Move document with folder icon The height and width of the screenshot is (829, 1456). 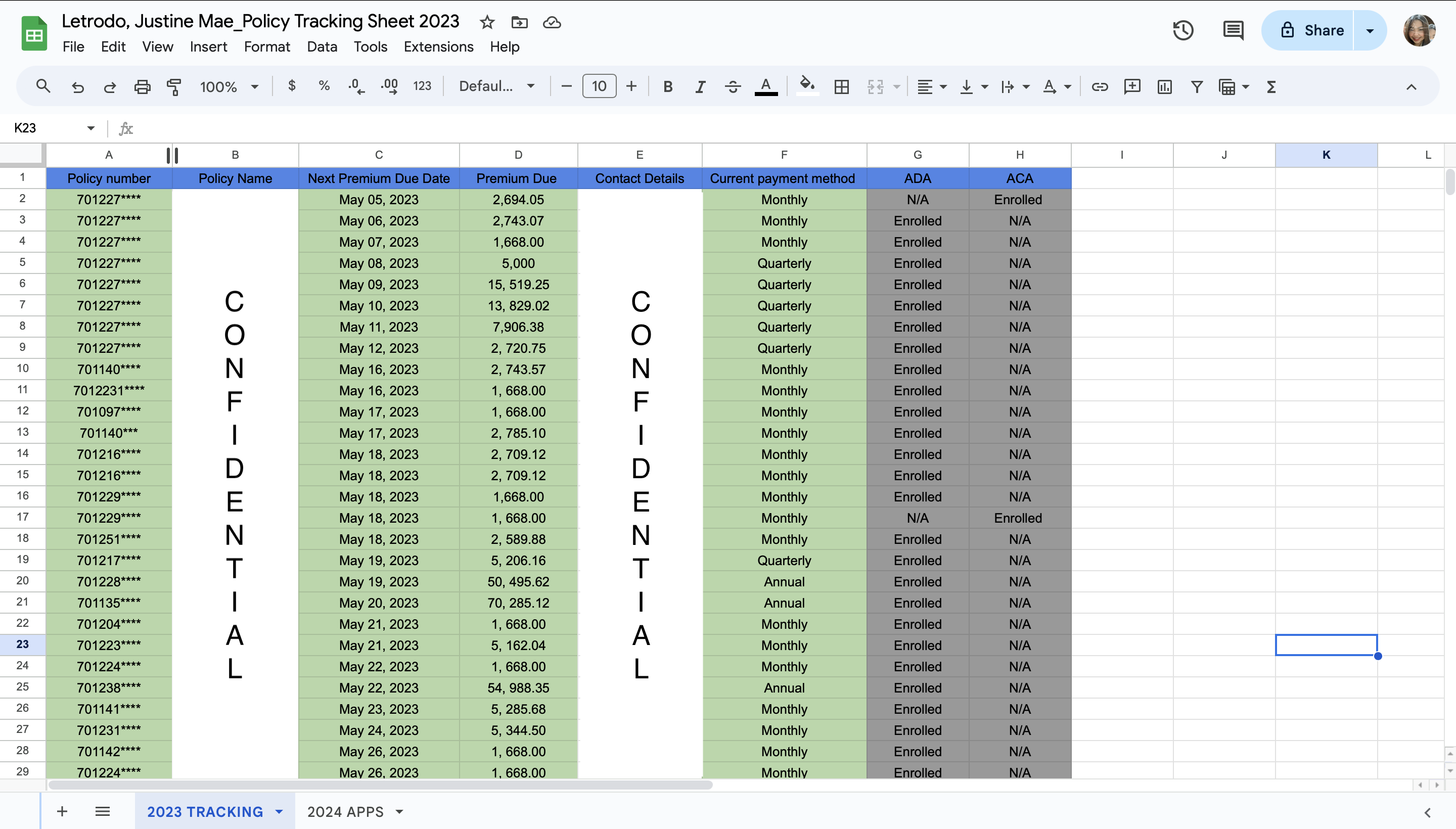[x=519, y=22]
